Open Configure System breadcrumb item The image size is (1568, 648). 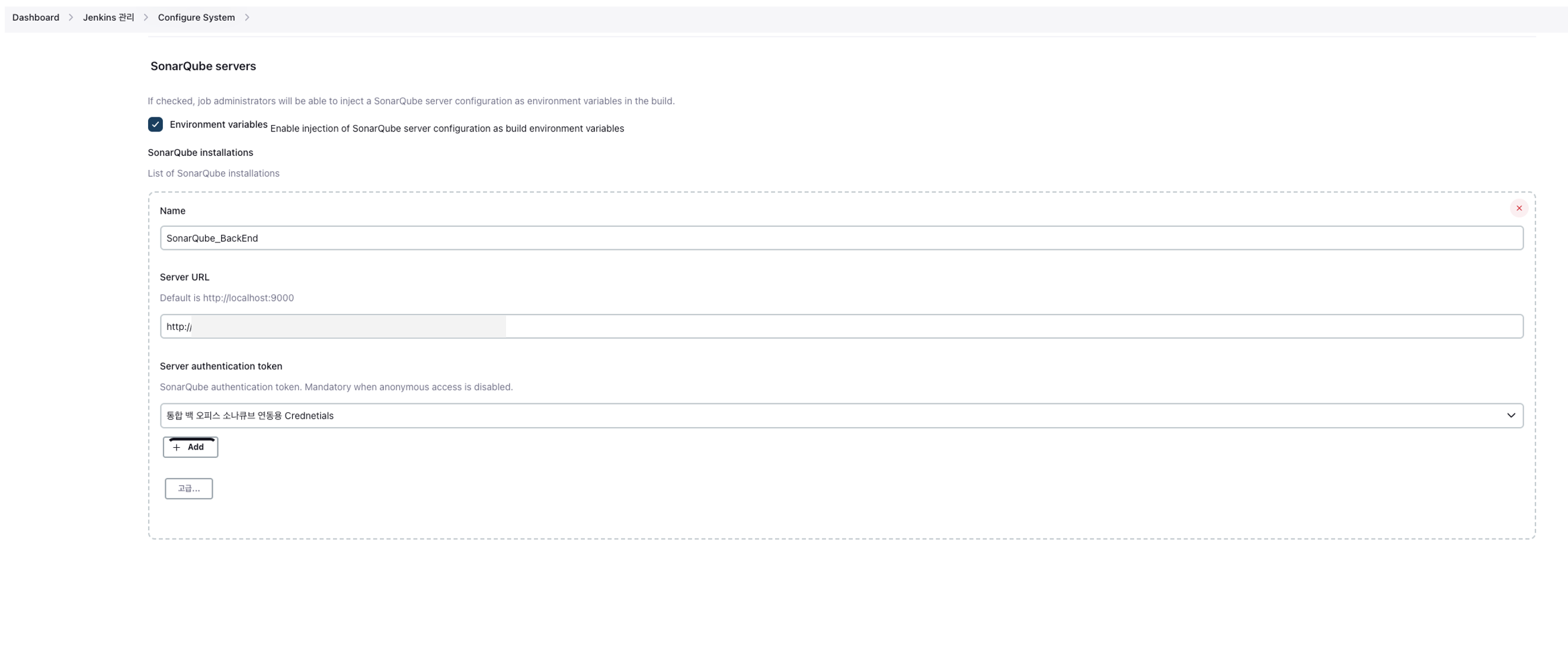pyautogui.click(x=196, y=17)
